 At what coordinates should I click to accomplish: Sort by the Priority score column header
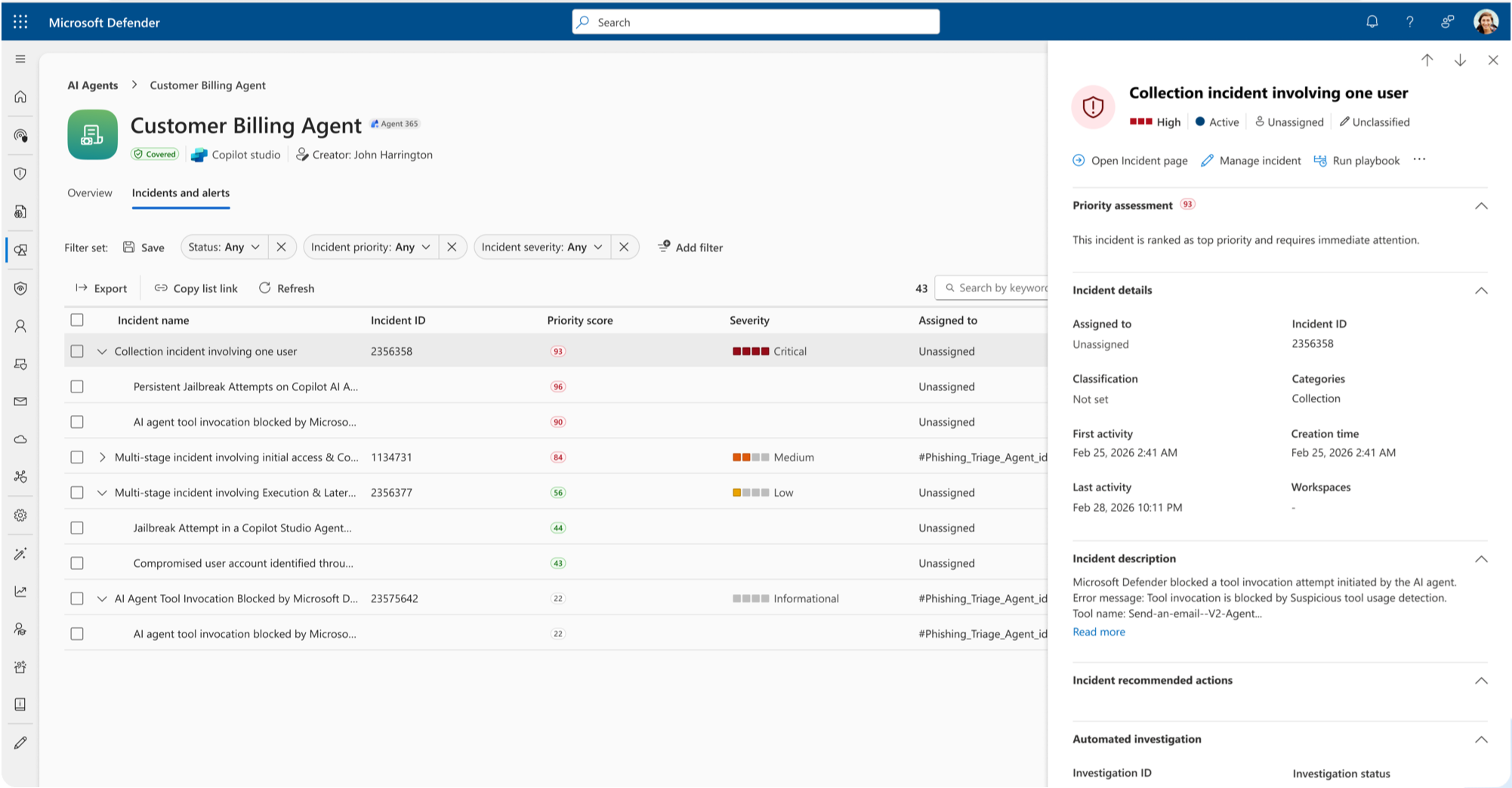point(580,320)
